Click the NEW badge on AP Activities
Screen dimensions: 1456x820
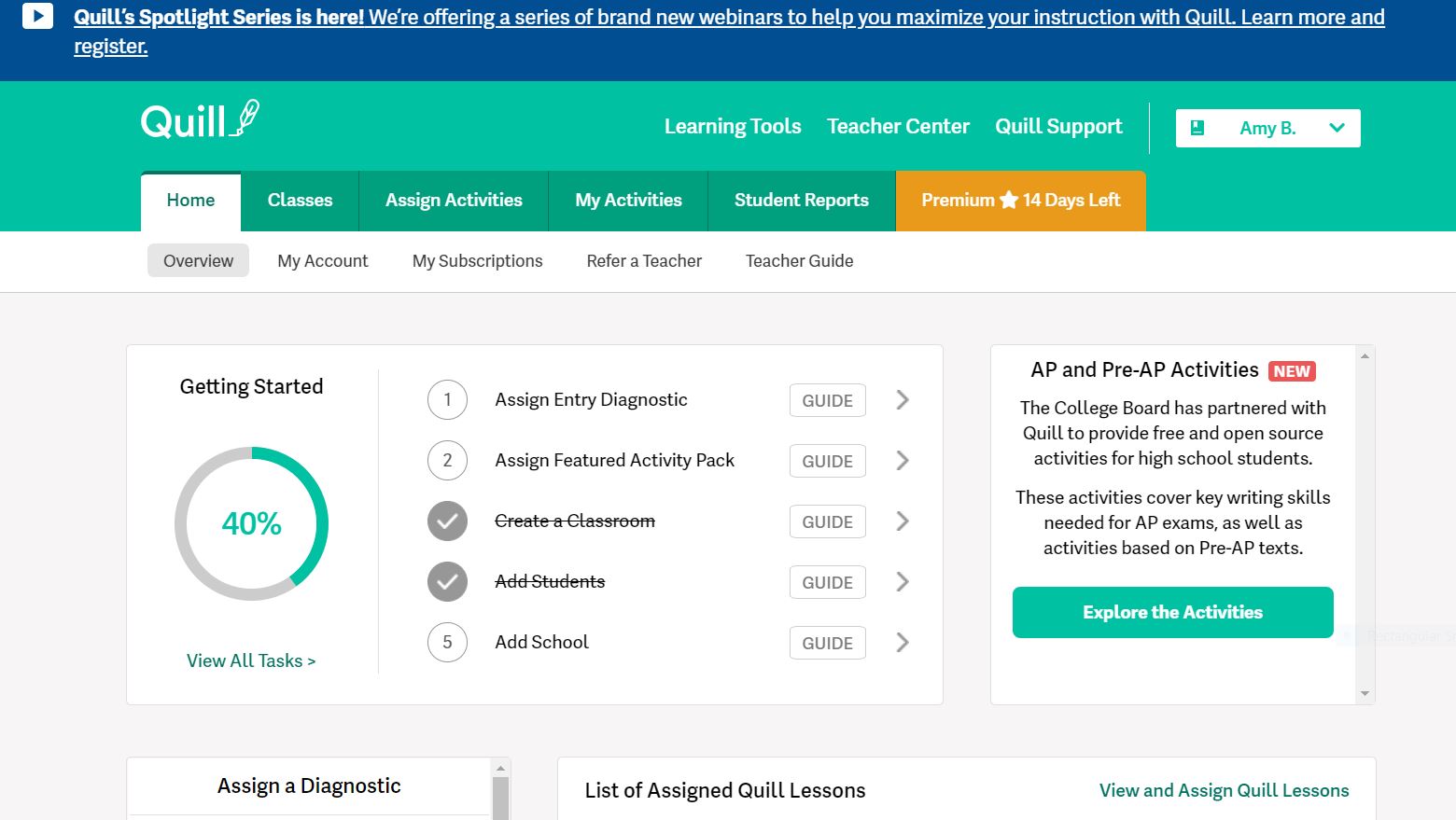click(1292, 371)
